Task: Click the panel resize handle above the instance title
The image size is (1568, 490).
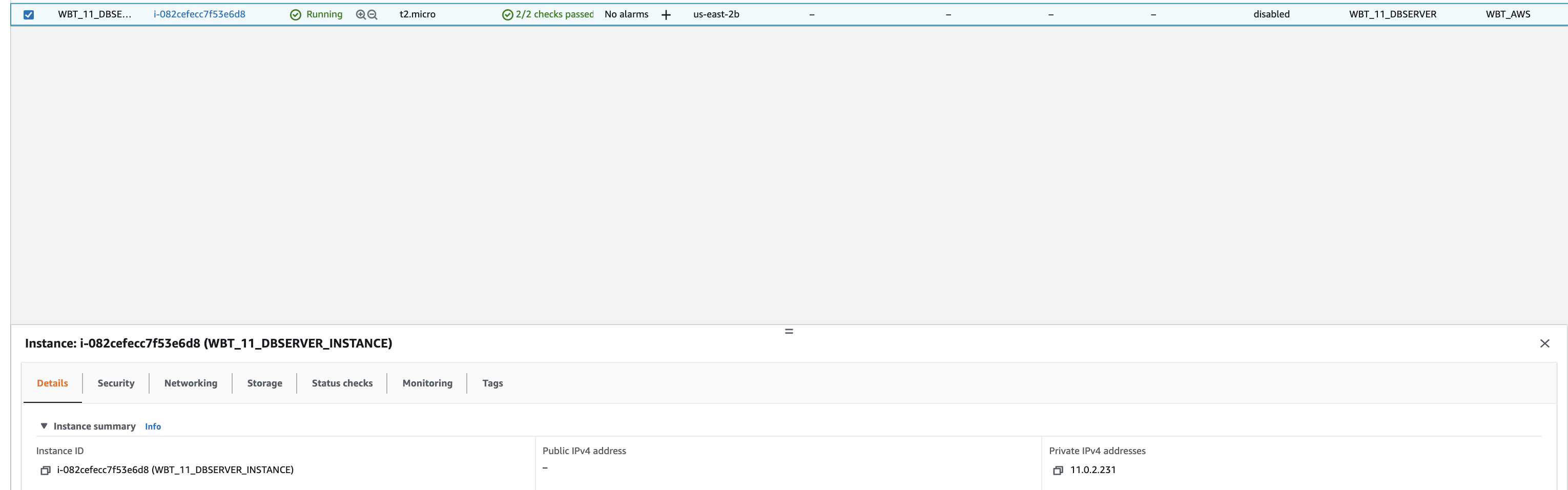Action: (789, 331)
